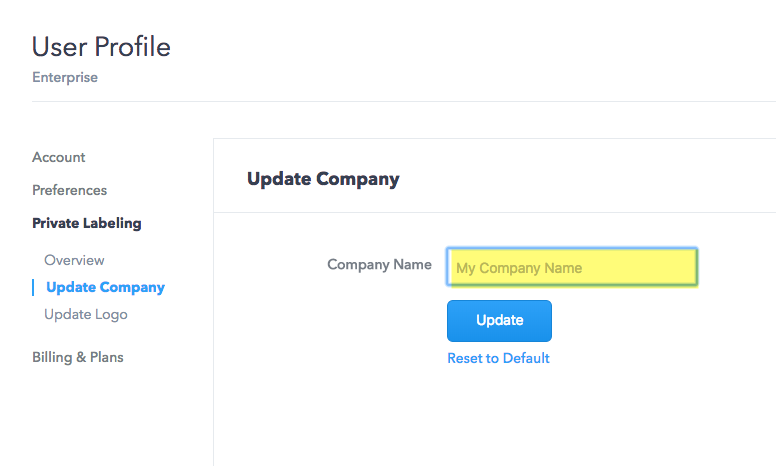The image size is (776, 466).
Task: Click the blue Update button
Action: [x=499, y=321]
